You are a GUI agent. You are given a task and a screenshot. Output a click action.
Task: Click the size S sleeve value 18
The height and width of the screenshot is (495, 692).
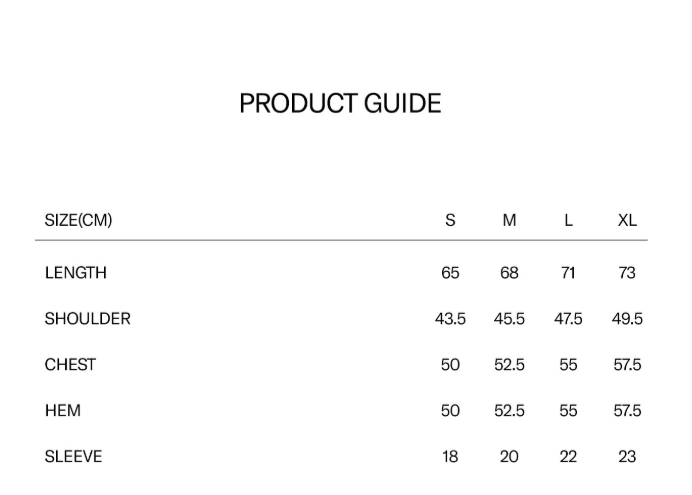point(450,457)
